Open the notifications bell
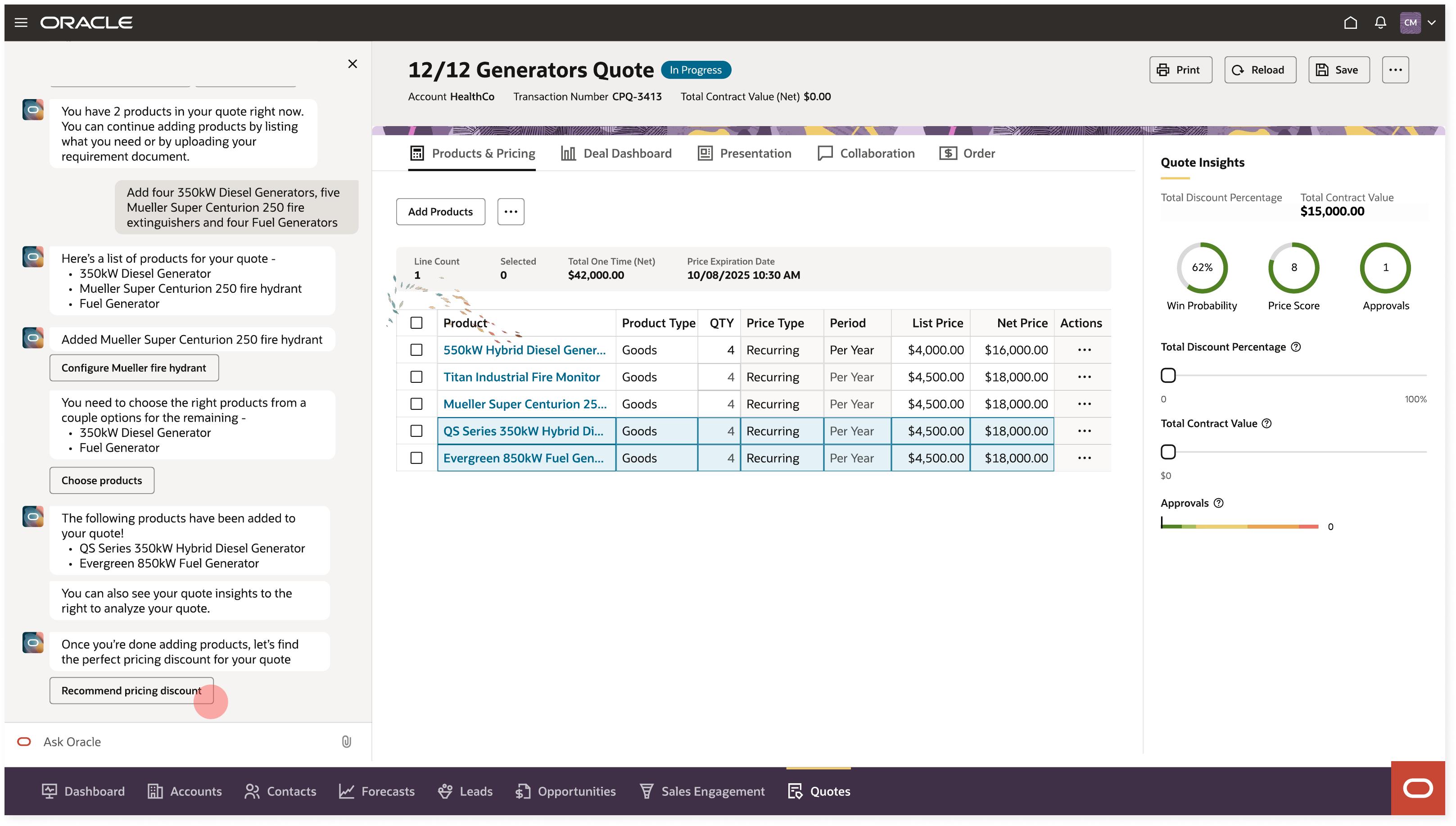Image resolution: width=1456 pixels, height=826 pixels. (1380, 23)
